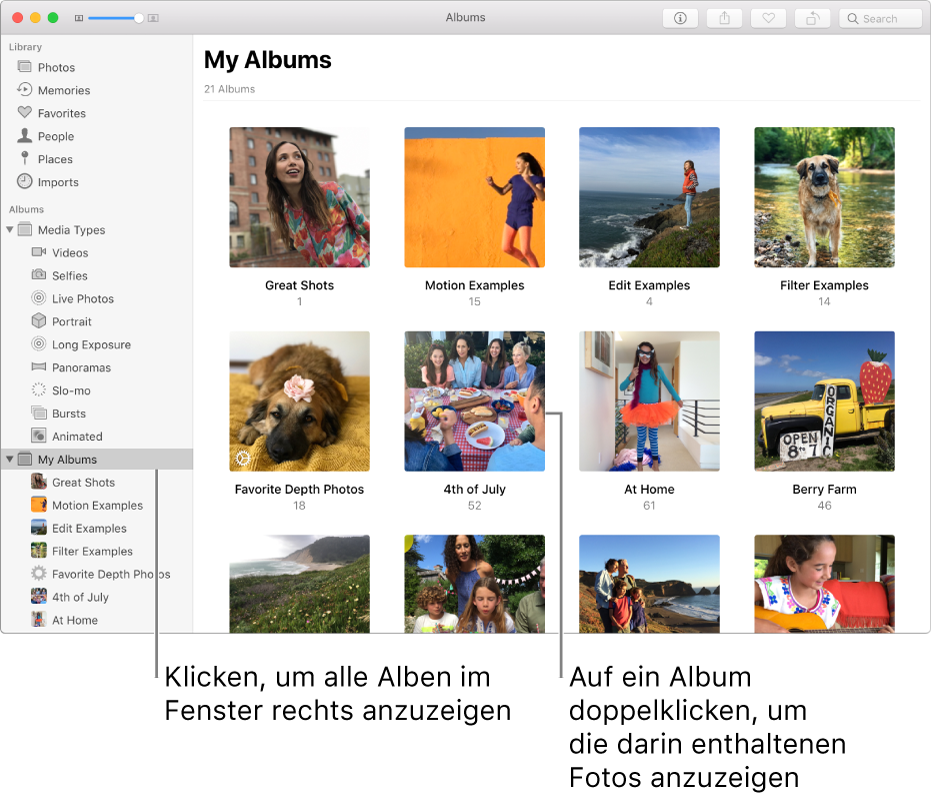Click the 21 Albums count text
Image resolution: width=931 pixels, height=806 pixels.
(229, 89)
